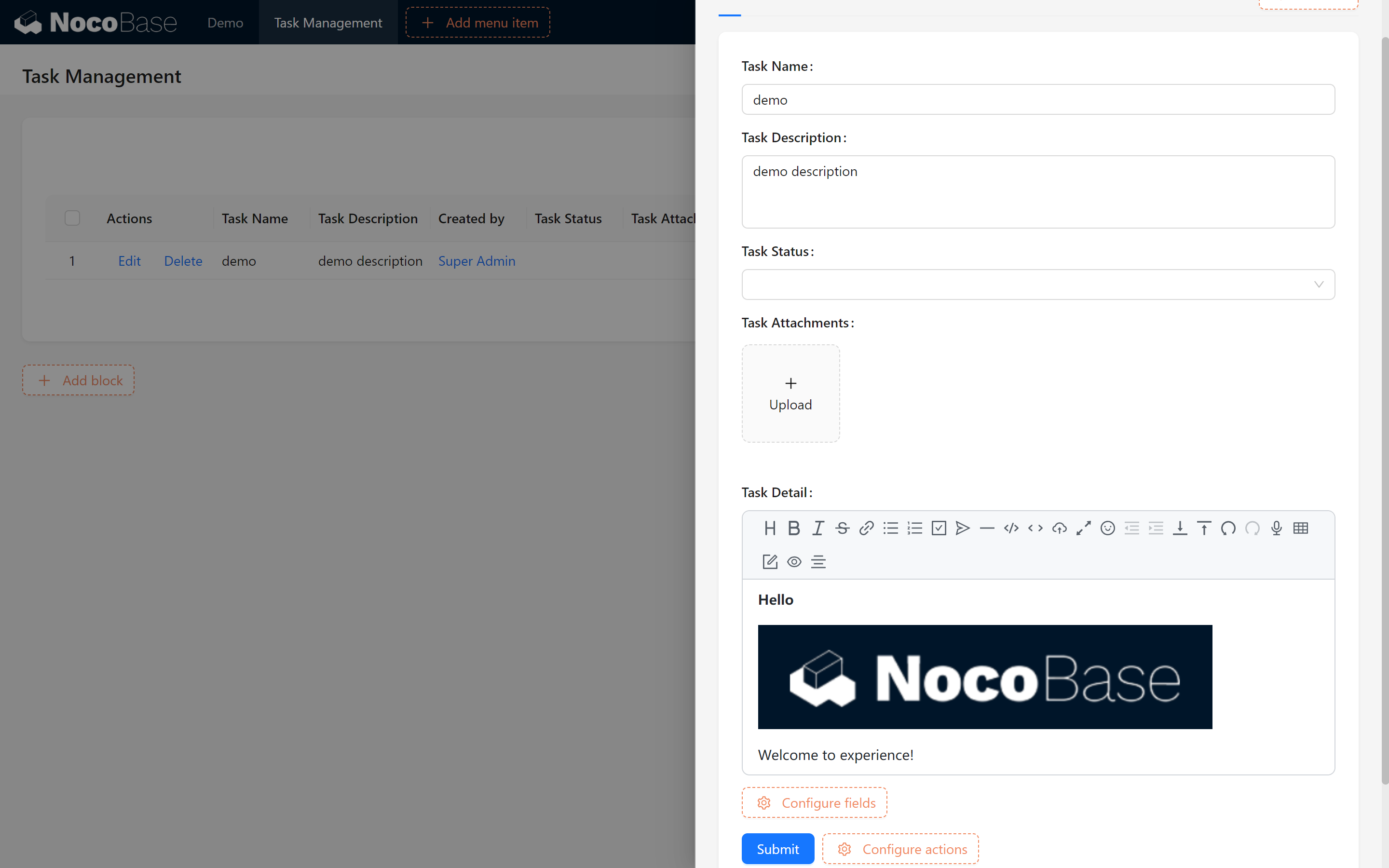1389x868 pixels.
Task: Open Configure fields settings
Action: (814, 802)
